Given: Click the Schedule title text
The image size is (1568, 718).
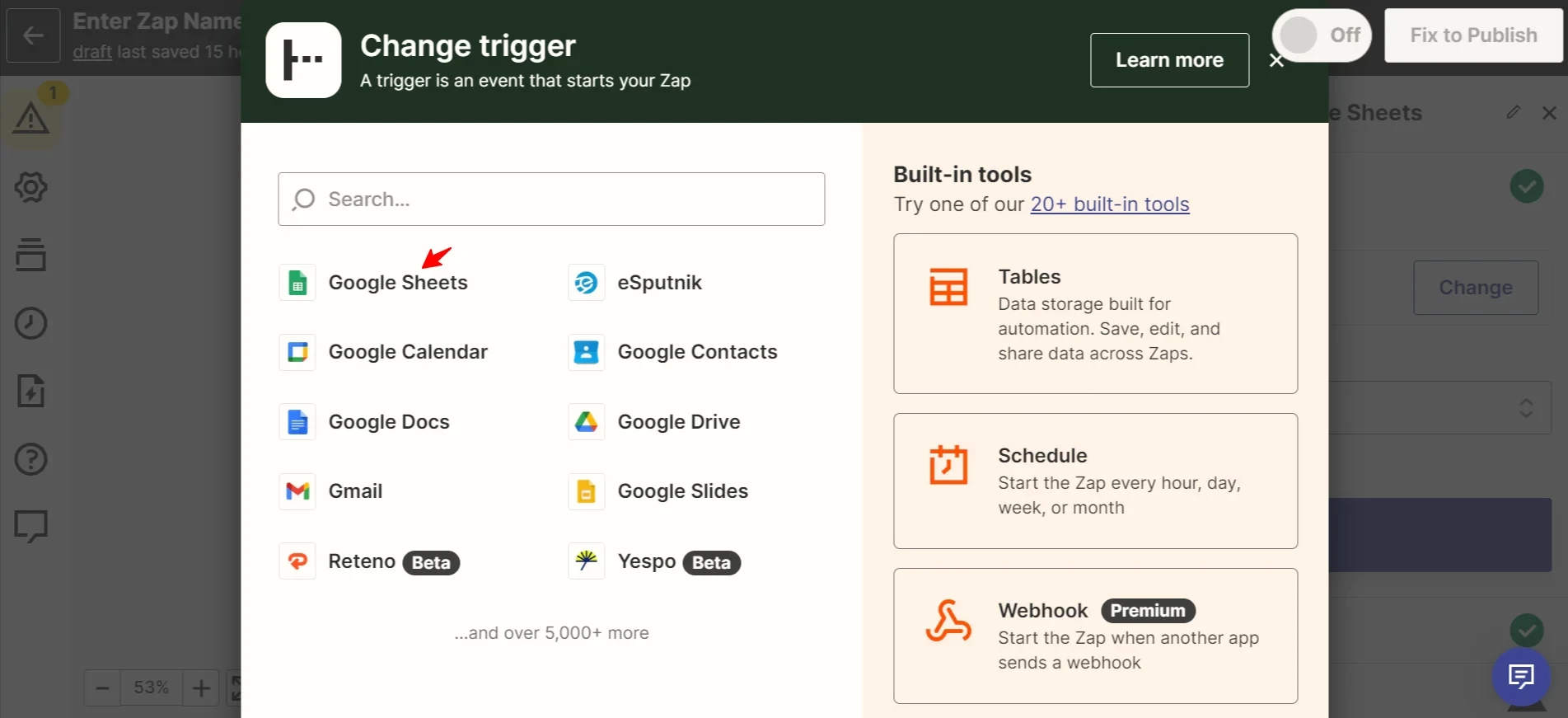Looking at the screenshot, I should point(1042,456).
